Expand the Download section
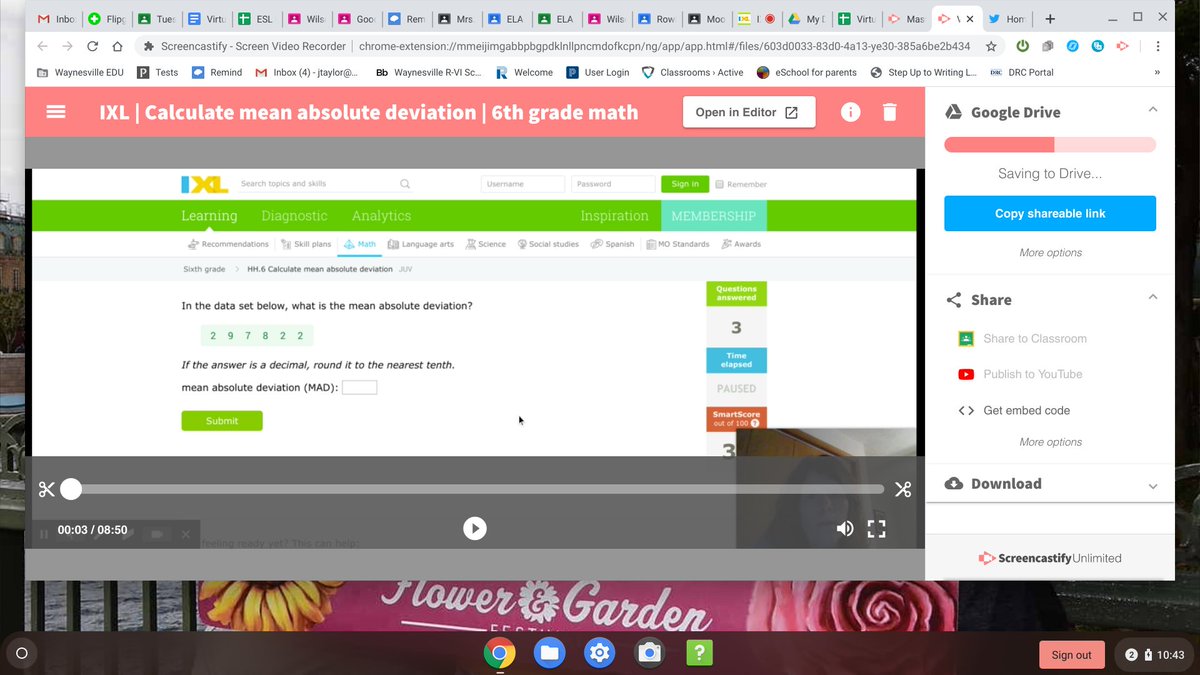The height and width of the screenshot is (675, 1200). [x=1153, y=486]
